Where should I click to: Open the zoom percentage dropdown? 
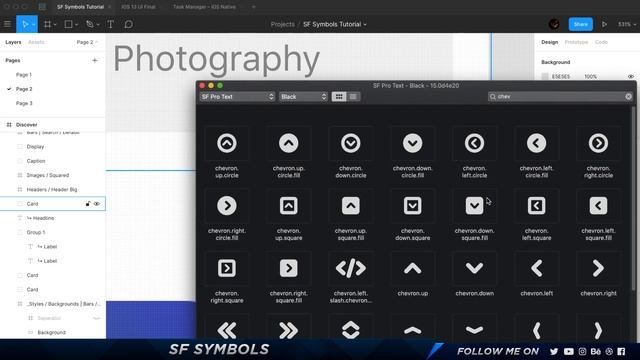[x=627, y=24]
